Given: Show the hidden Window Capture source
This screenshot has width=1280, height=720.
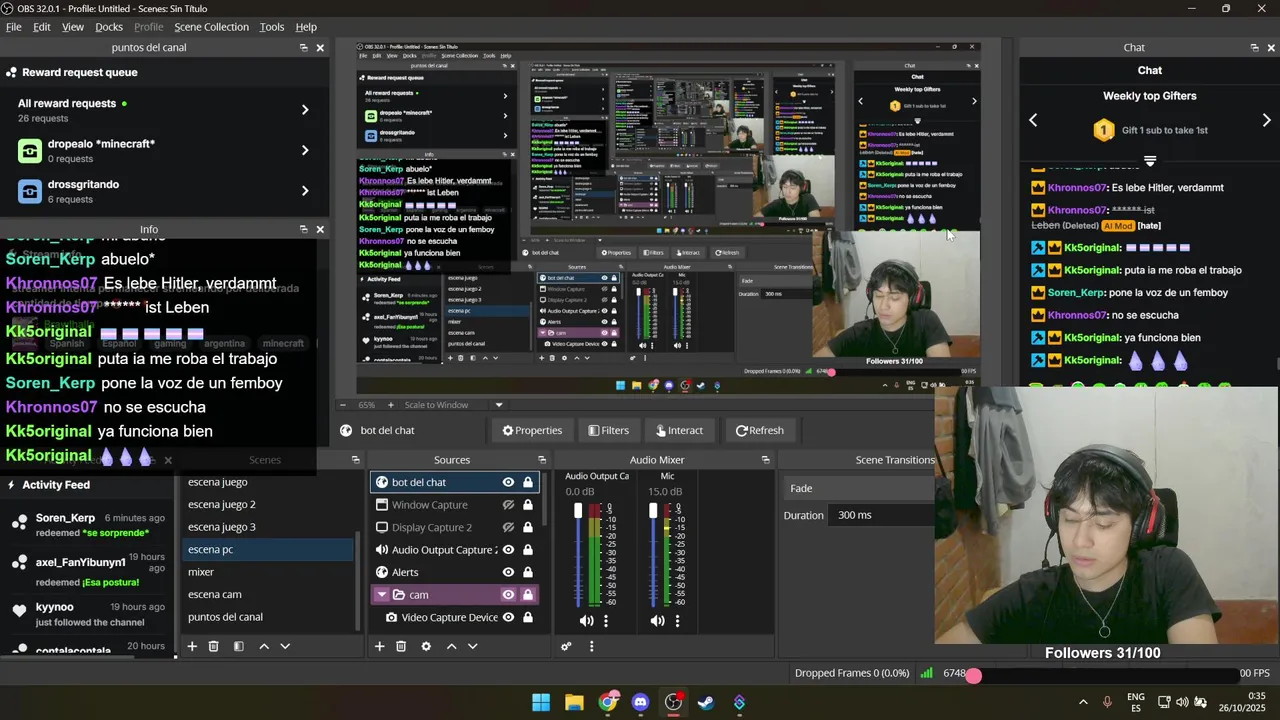Looking at the screenshot, I should coord(508,505).
